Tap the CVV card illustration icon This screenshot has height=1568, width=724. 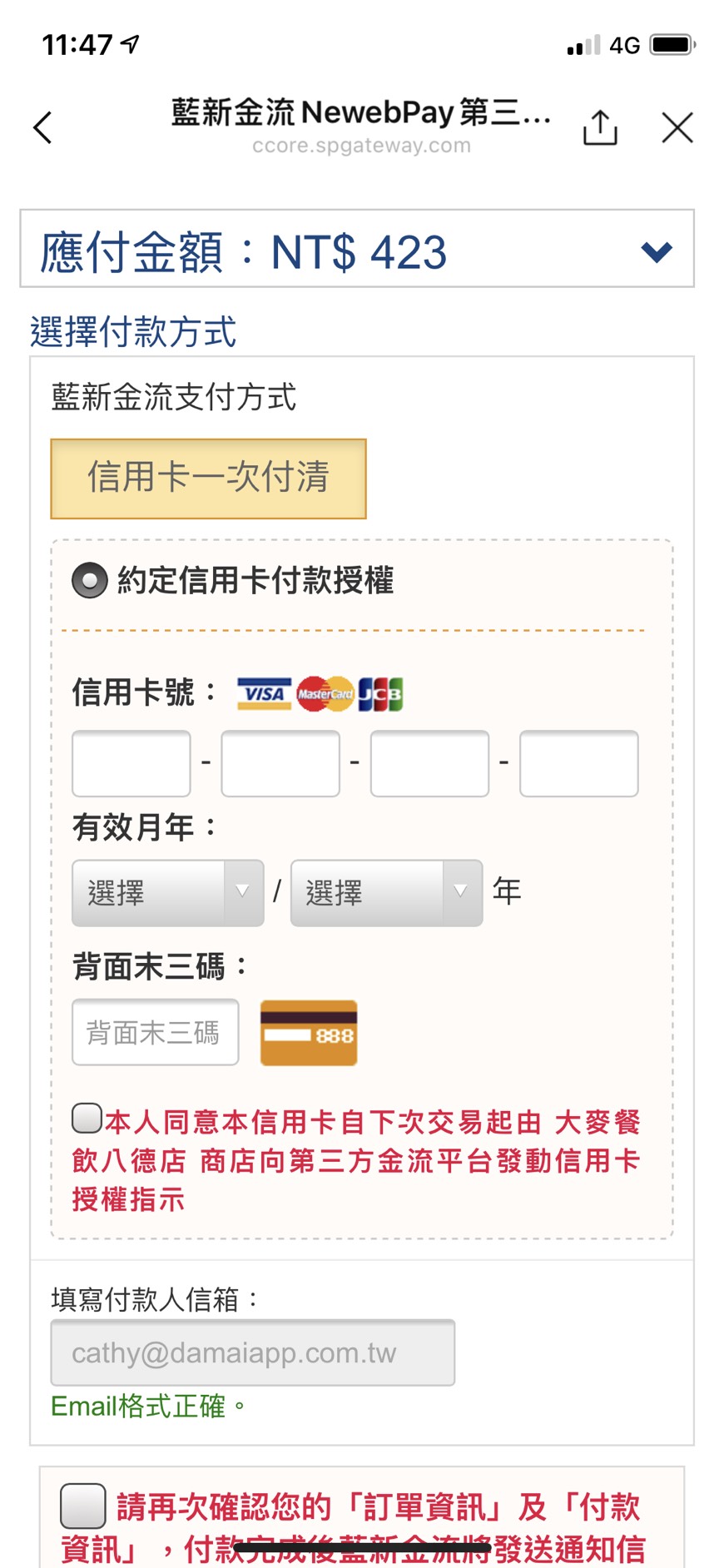[x=309, y=1033]
